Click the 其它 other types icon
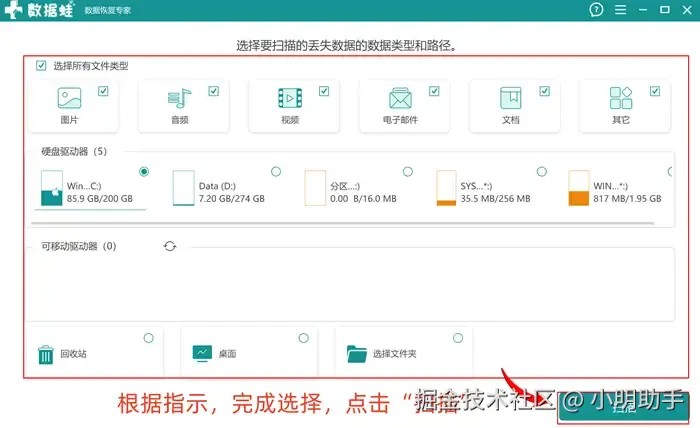 click(x=621, y=98)
